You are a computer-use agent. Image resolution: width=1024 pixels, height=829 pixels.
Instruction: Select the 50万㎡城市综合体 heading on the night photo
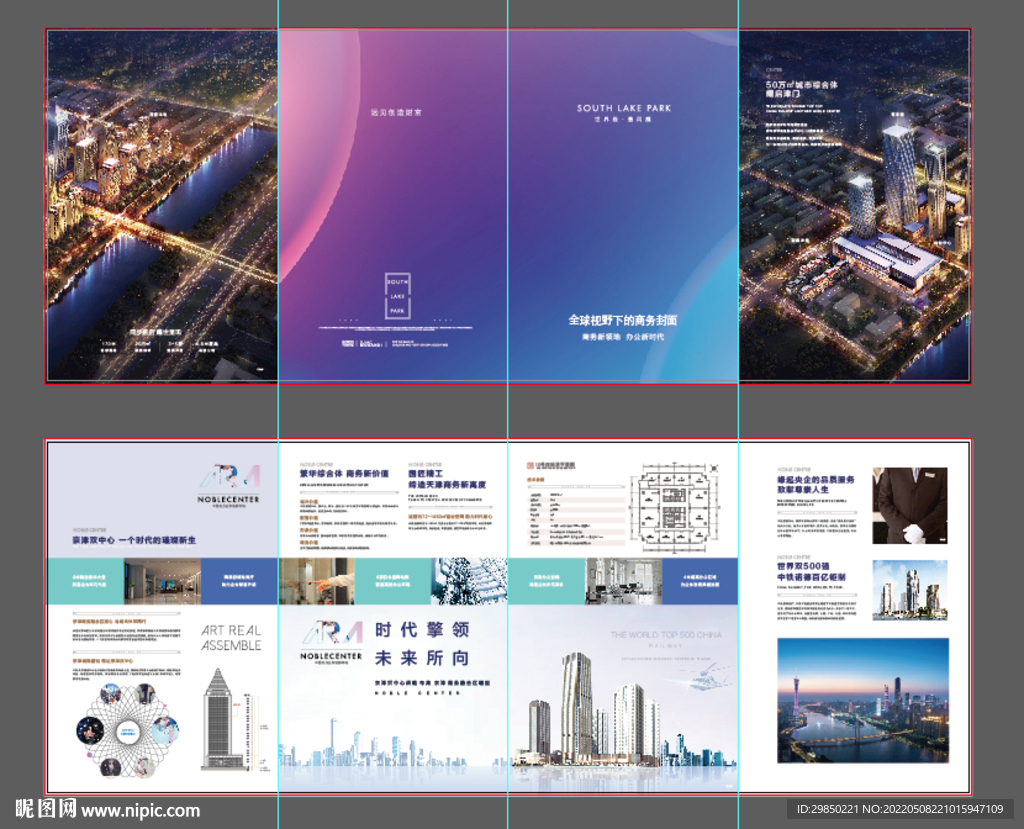[801, 85]
